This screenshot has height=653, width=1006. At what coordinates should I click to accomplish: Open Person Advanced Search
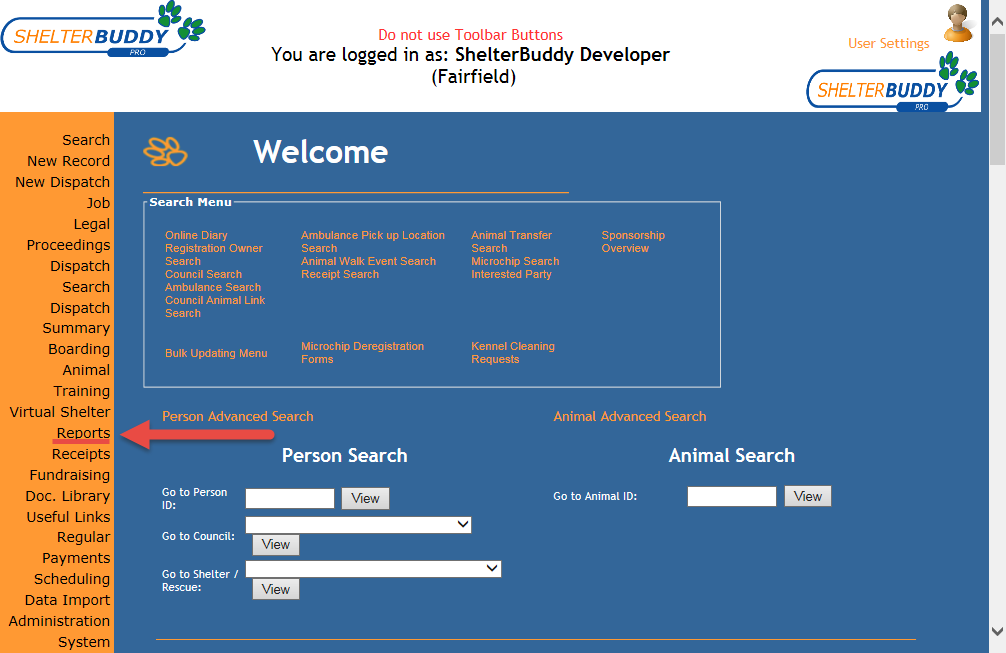238,416
